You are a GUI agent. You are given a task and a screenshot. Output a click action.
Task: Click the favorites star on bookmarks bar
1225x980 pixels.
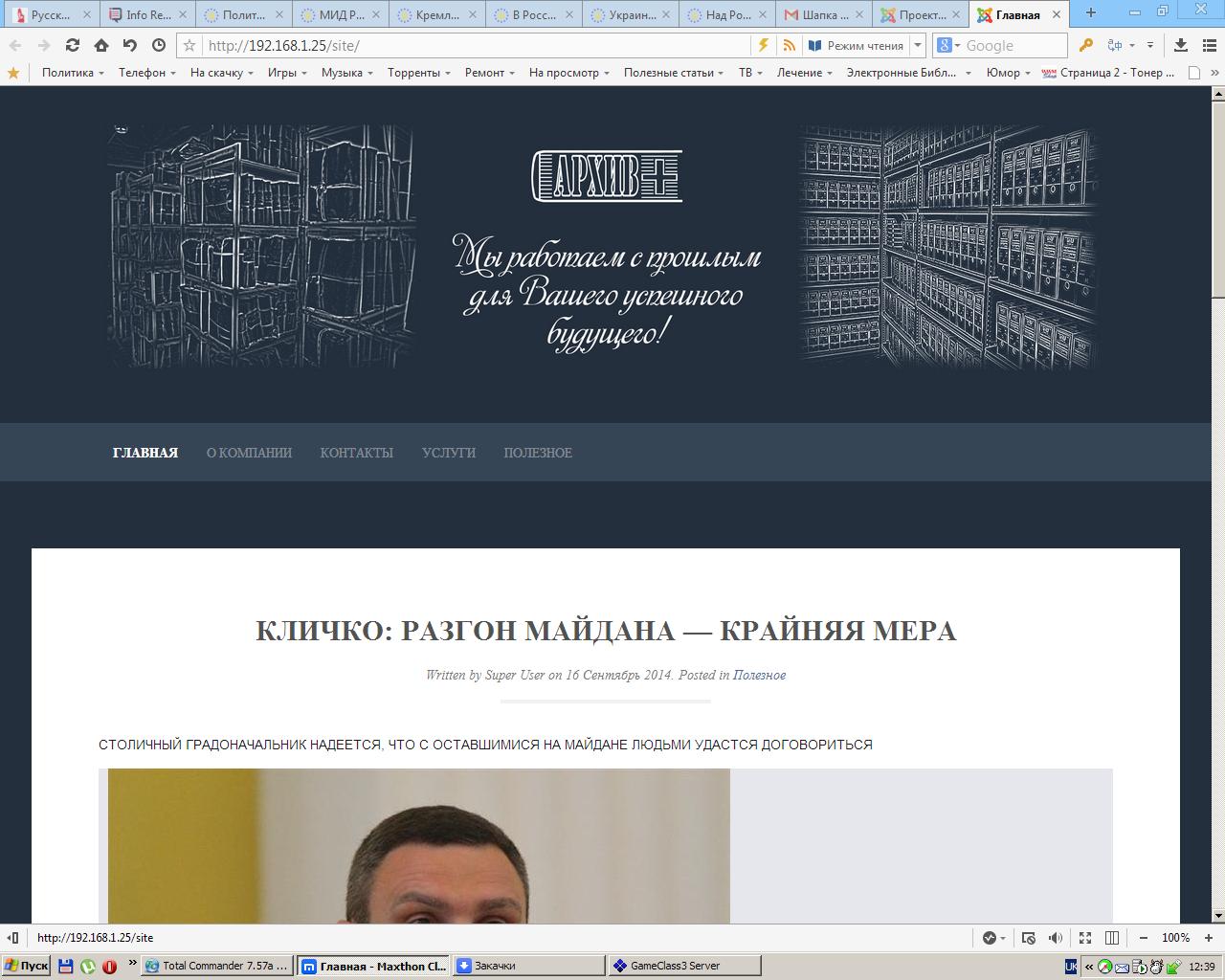(13, 73)
